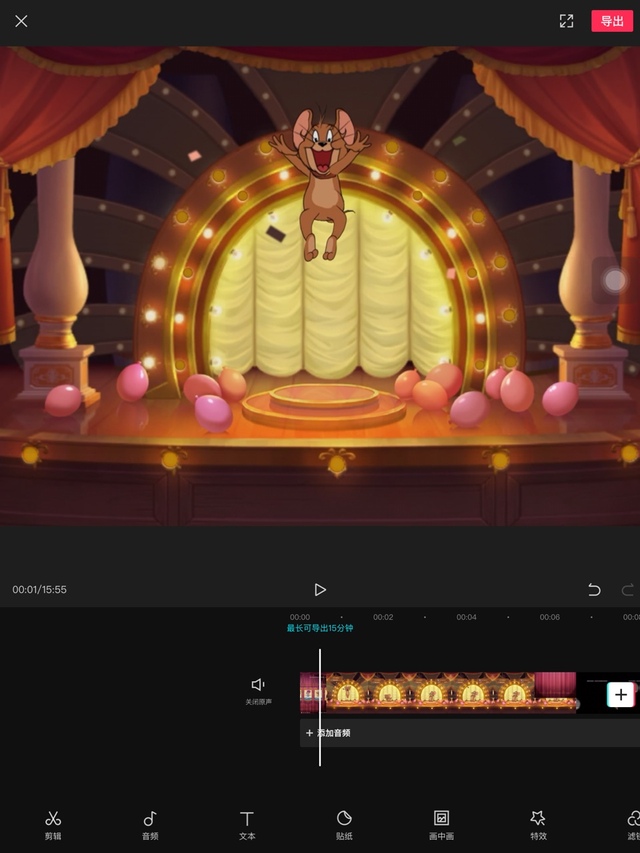This screenshot has width=640, height=853.
Task: Click 添加音频 to add an audio track
Action: click(328, 733)
